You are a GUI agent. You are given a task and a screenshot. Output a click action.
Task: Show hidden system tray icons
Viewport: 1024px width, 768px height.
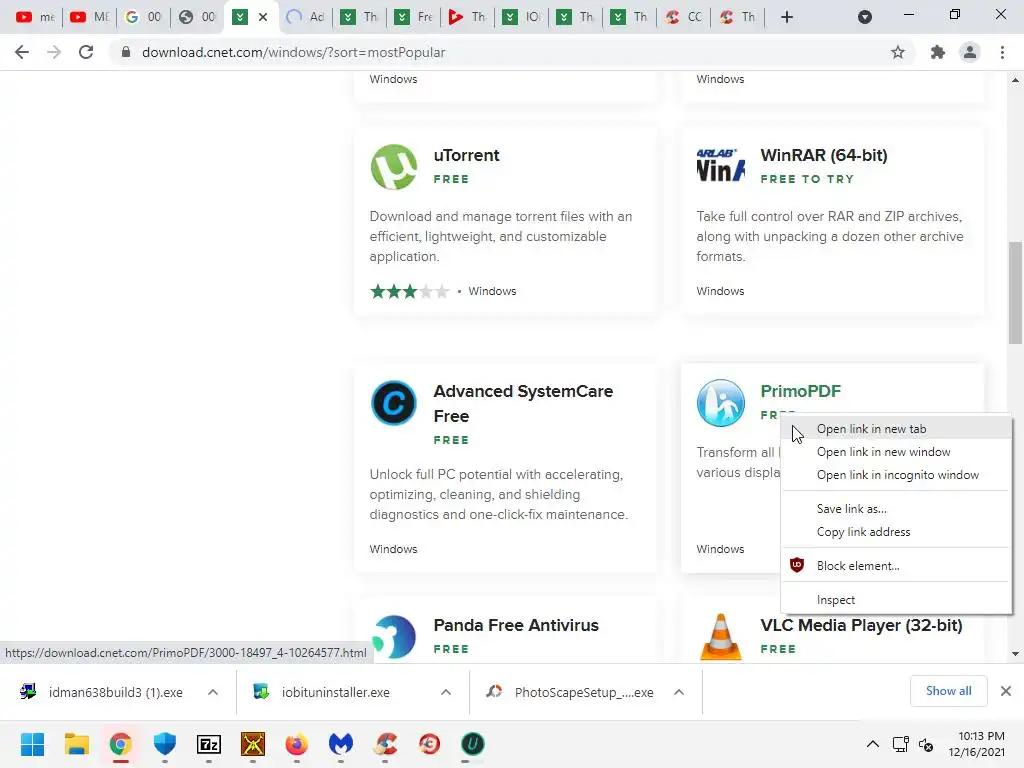pyautogui.click(x=872, y=744)
